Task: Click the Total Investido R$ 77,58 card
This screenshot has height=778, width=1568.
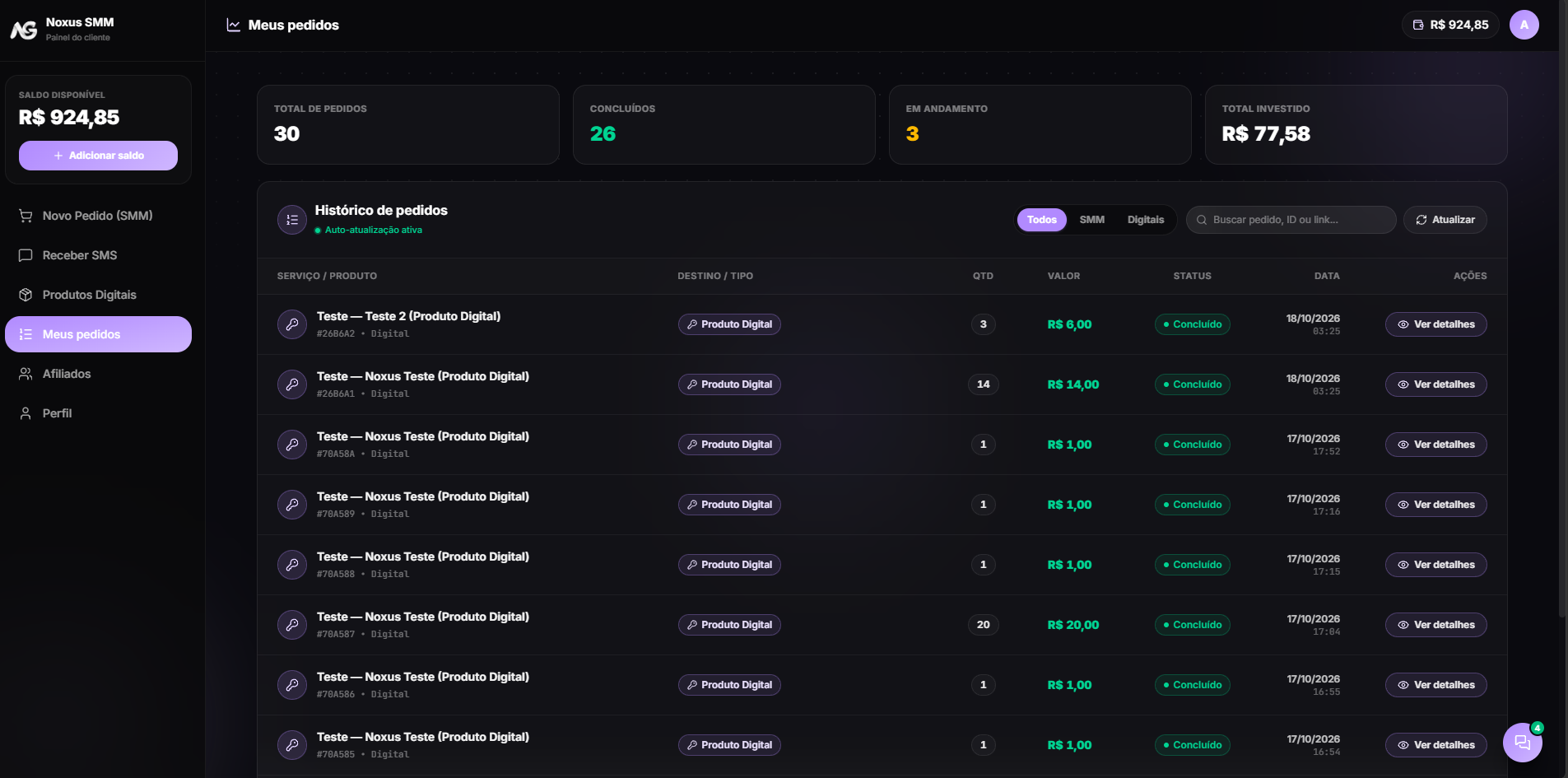Action: click(x=1356, y=125)
